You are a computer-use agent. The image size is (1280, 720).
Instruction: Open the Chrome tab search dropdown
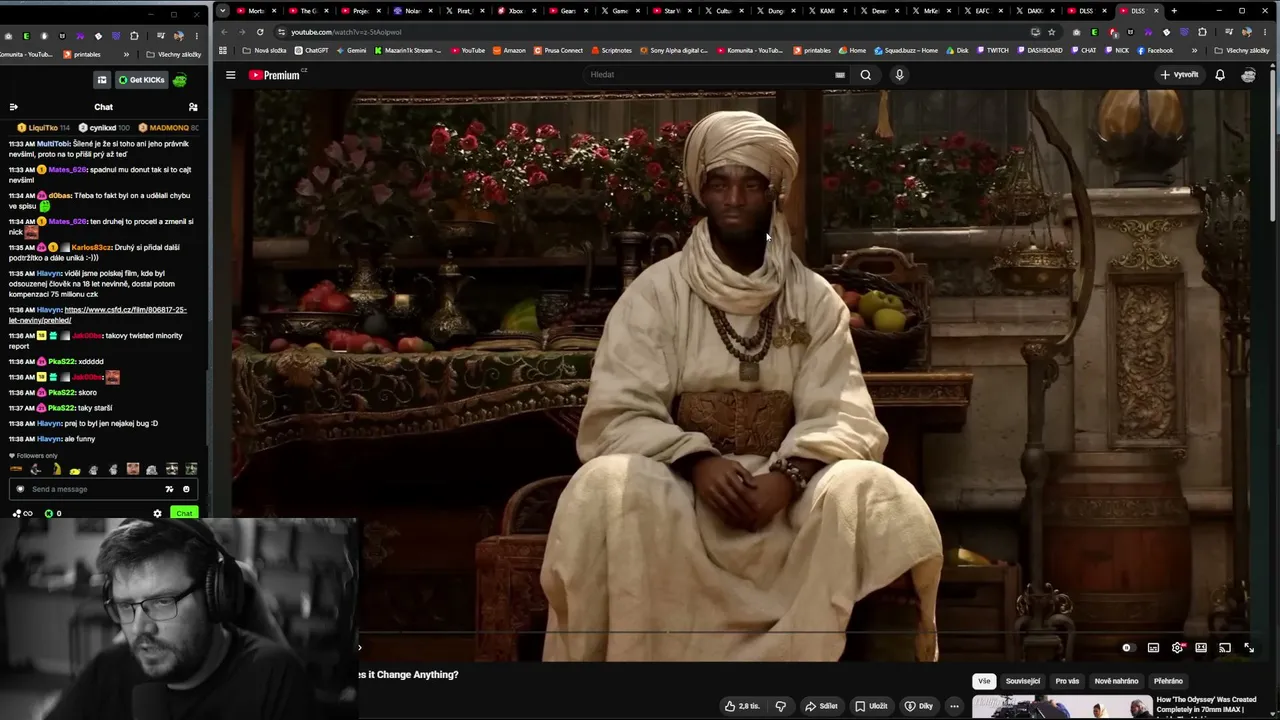tap(223, 11)
